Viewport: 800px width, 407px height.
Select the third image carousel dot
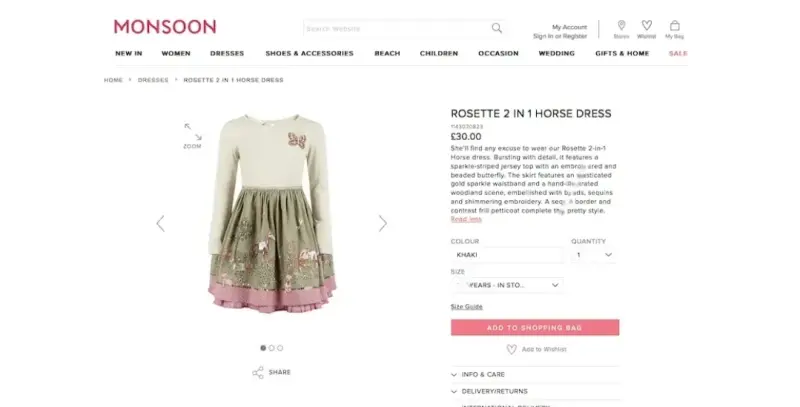coord(280,348)
